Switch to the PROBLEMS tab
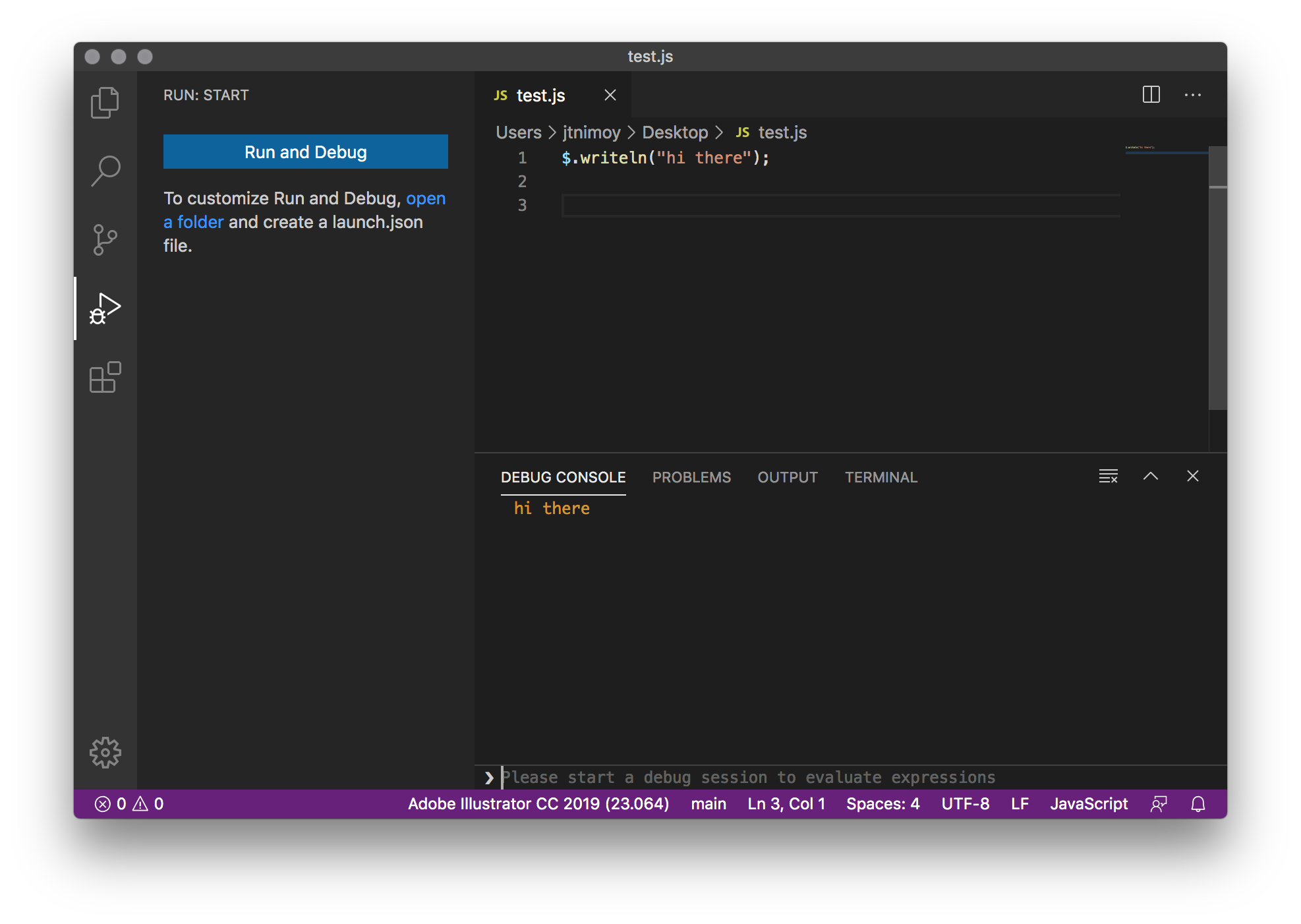Viewport: 1301px width, 924px height. [691, 477]
